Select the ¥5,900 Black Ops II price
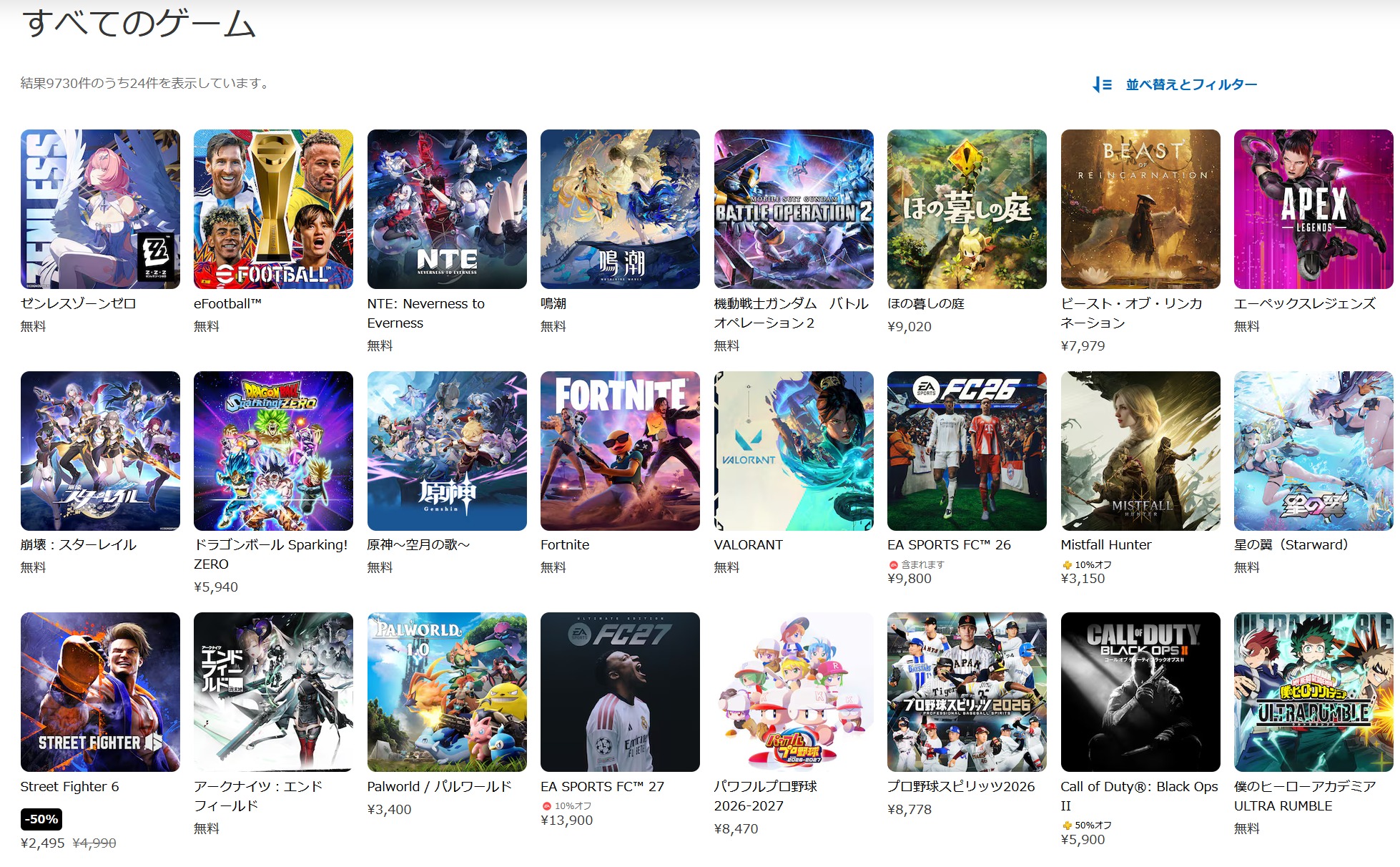The image size is (1400, 867). (1083, 840)
